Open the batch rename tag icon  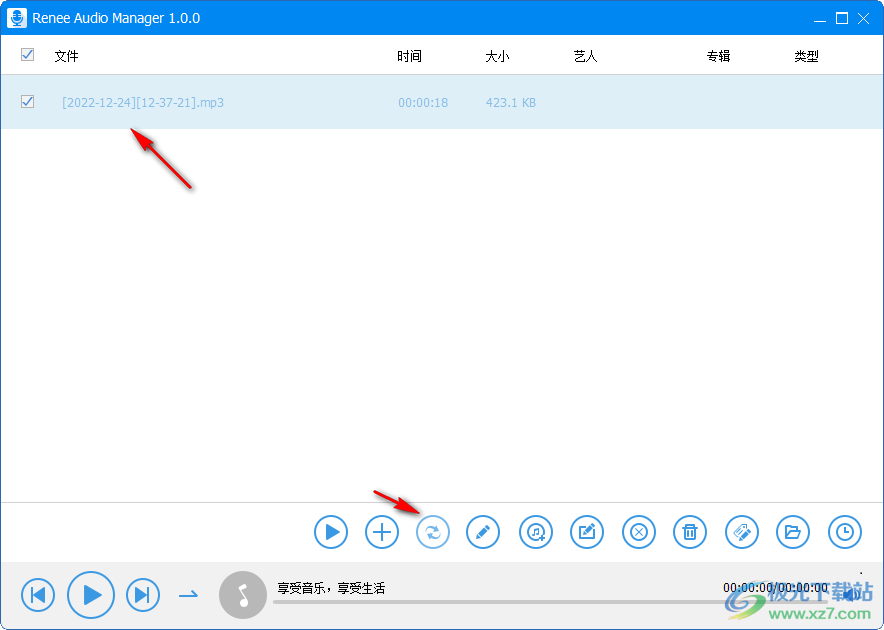741,532
